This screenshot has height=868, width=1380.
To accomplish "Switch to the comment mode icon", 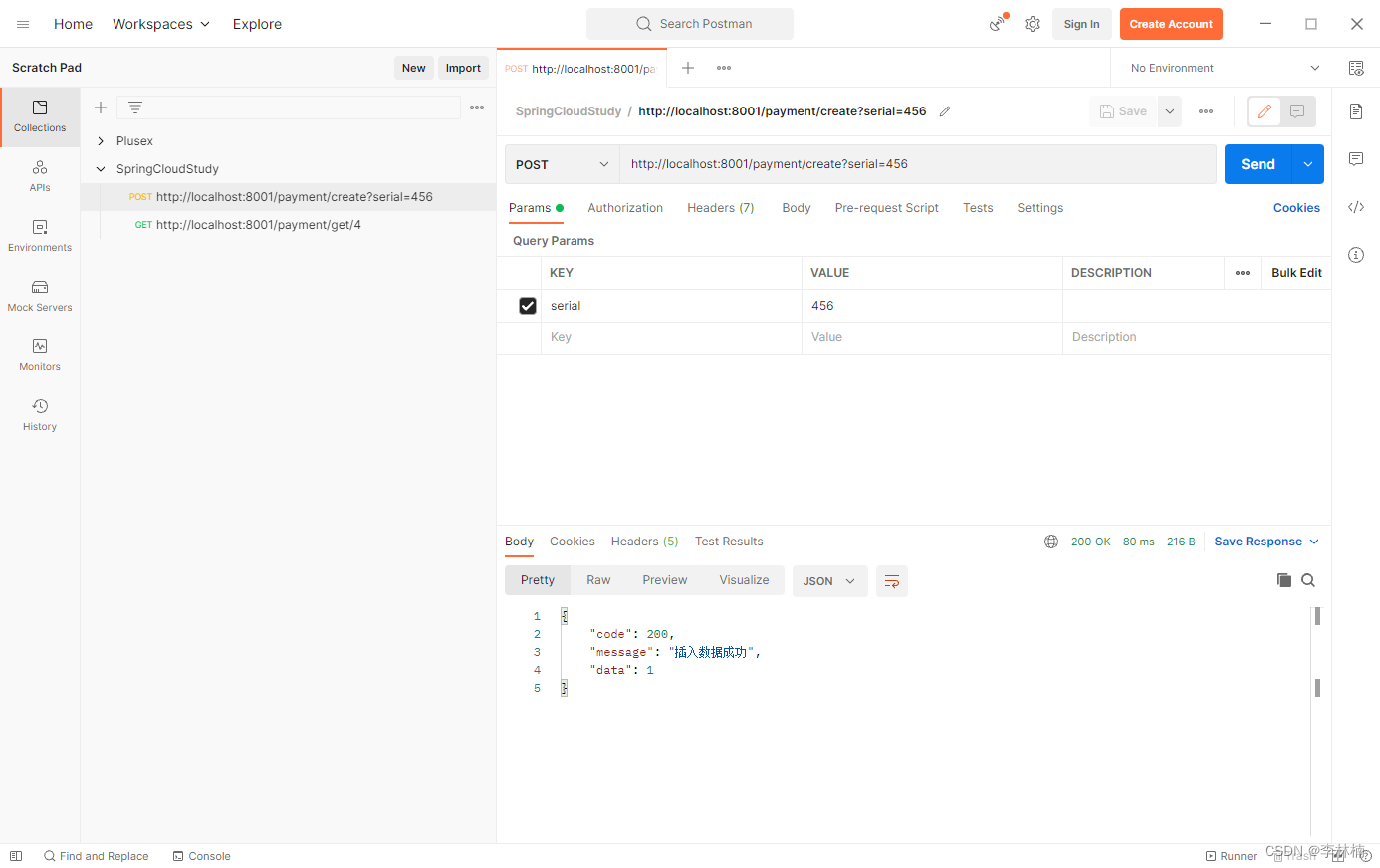I will pos(1297,111).
